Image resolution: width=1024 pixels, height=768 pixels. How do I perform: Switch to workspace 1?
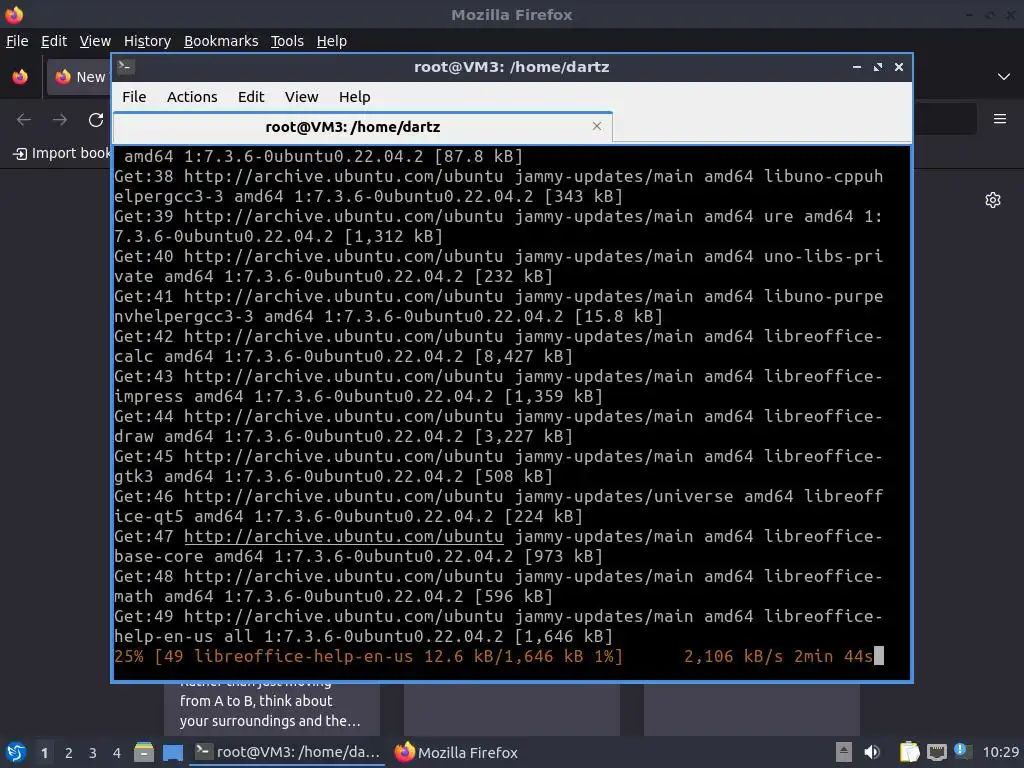click(44, 753)
